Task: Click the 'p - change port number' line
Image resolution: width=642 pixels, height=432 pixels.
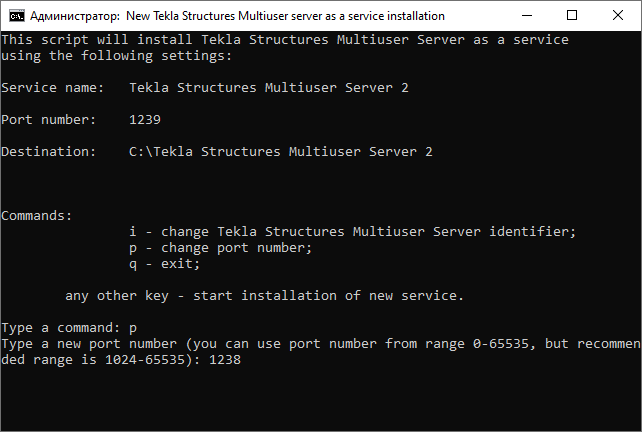Action: click(x=221, y=248)
